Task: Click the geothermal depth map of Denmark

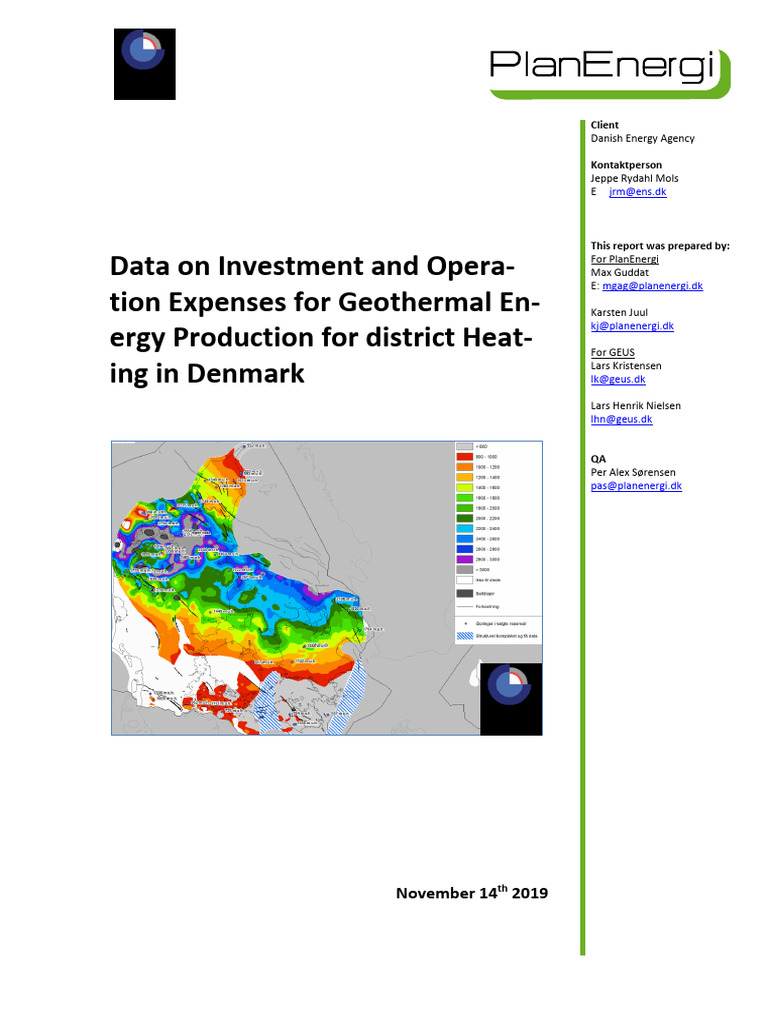Action: point(327,588)
